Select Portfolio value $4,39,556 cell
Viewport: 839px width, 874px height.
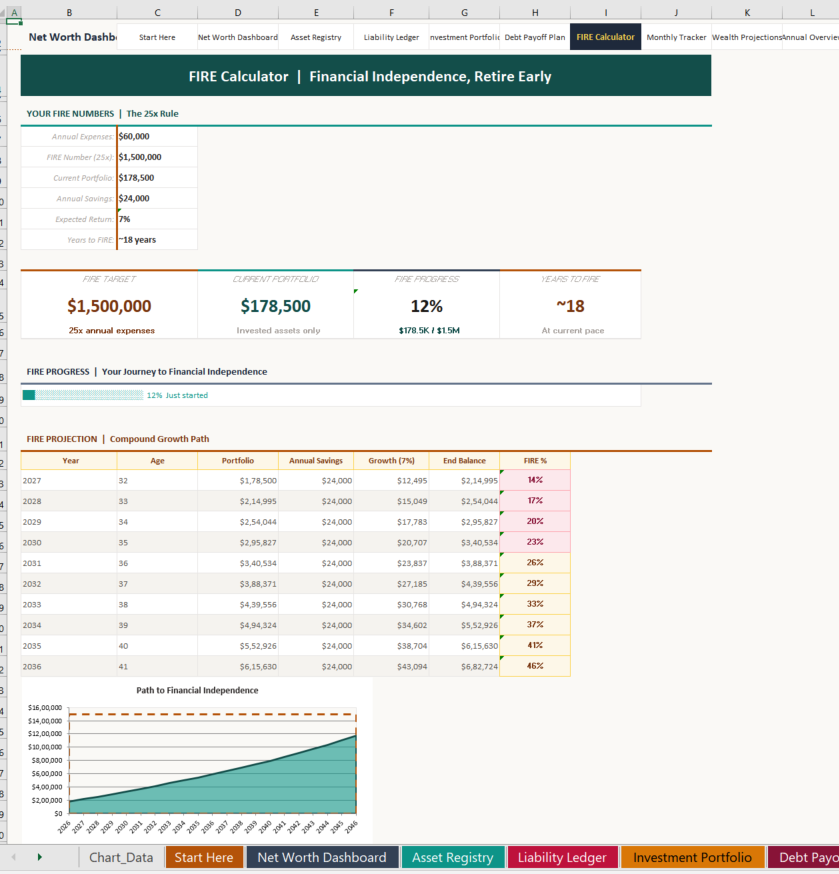coord(237,604)
